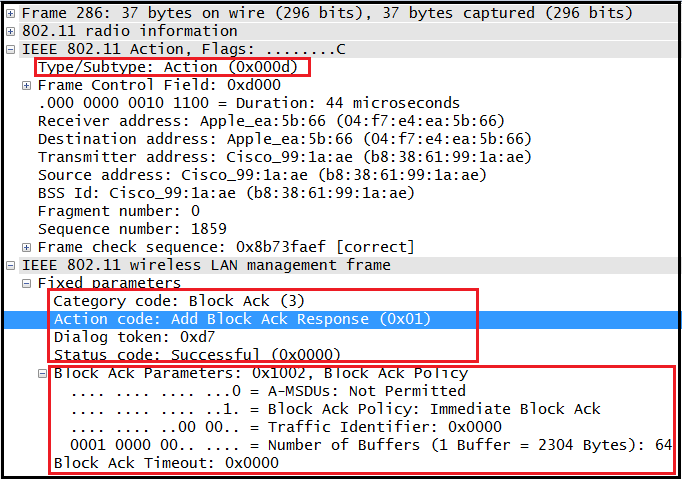Expand the 802.11 radio information node

(11, 31)
